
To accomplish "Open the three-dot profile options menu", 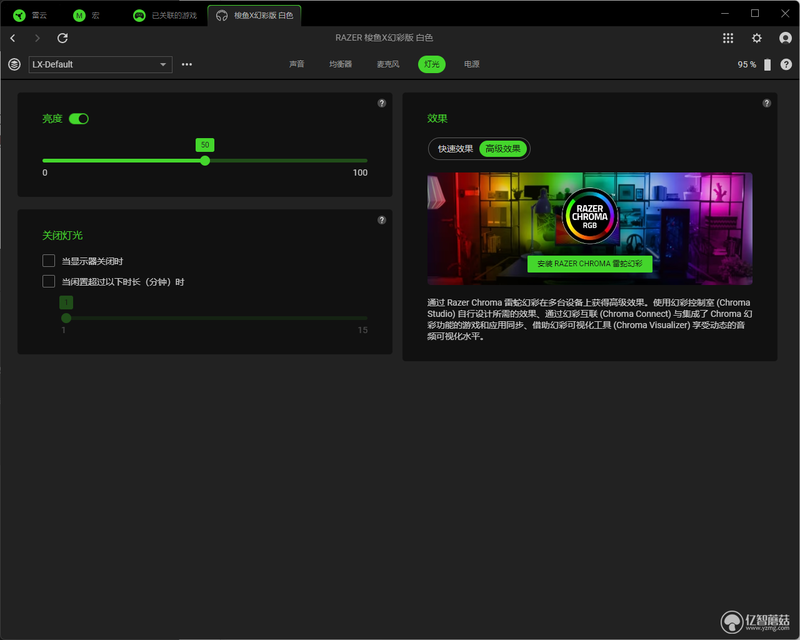I will click(187, 64).
